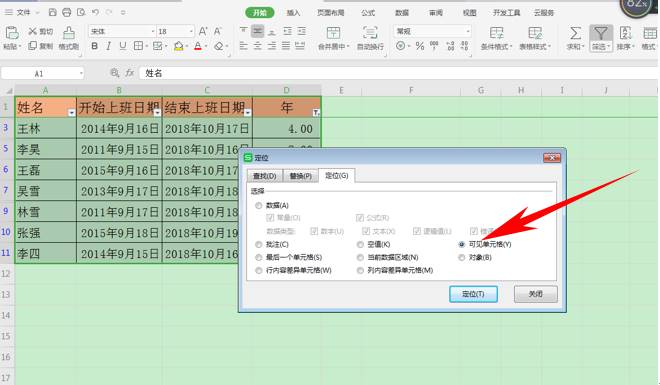
Task: Open the 插入 ribbon tab
Action: tap(293, 13)
